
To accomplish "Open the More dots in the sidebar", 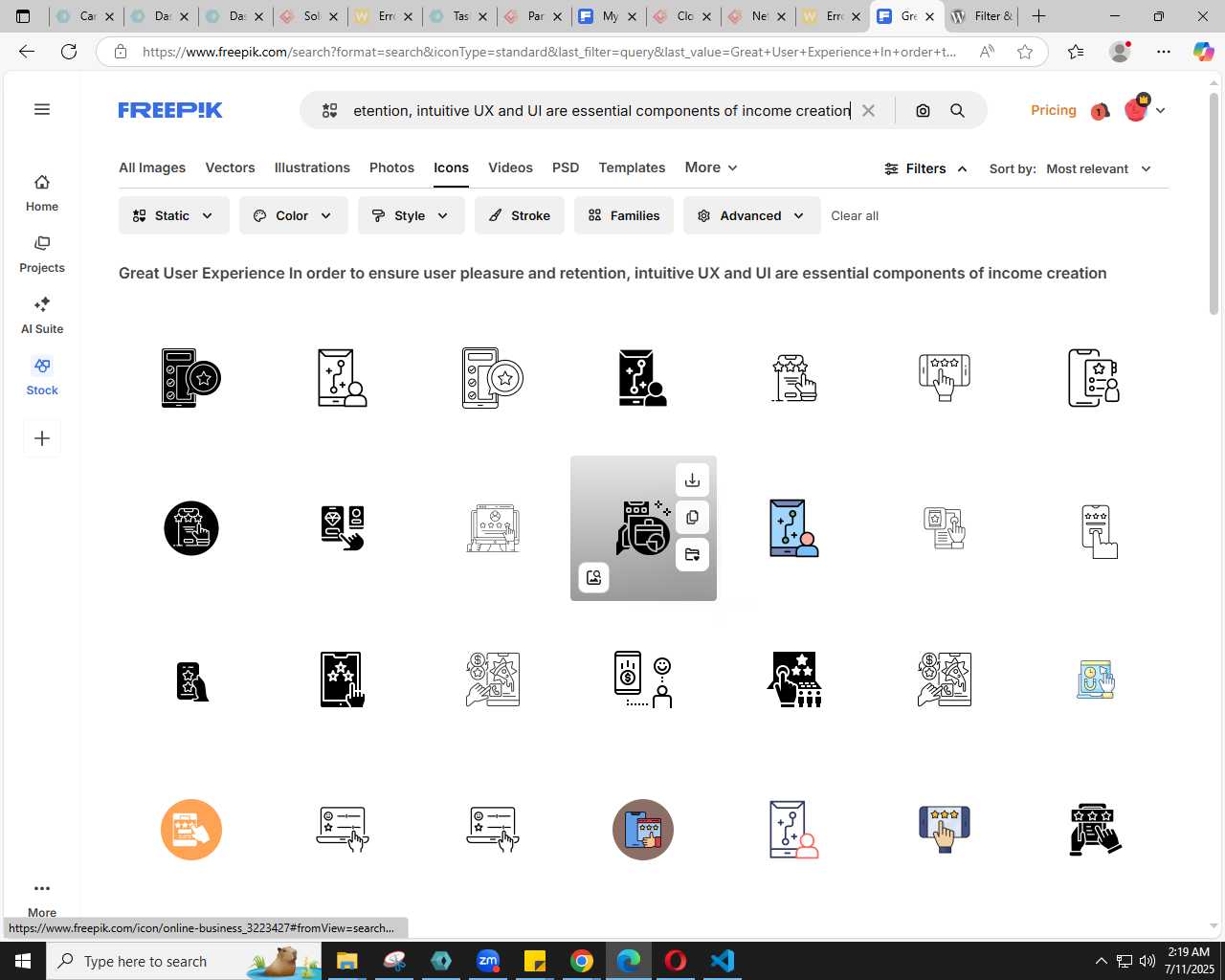I will click(42, 897).
